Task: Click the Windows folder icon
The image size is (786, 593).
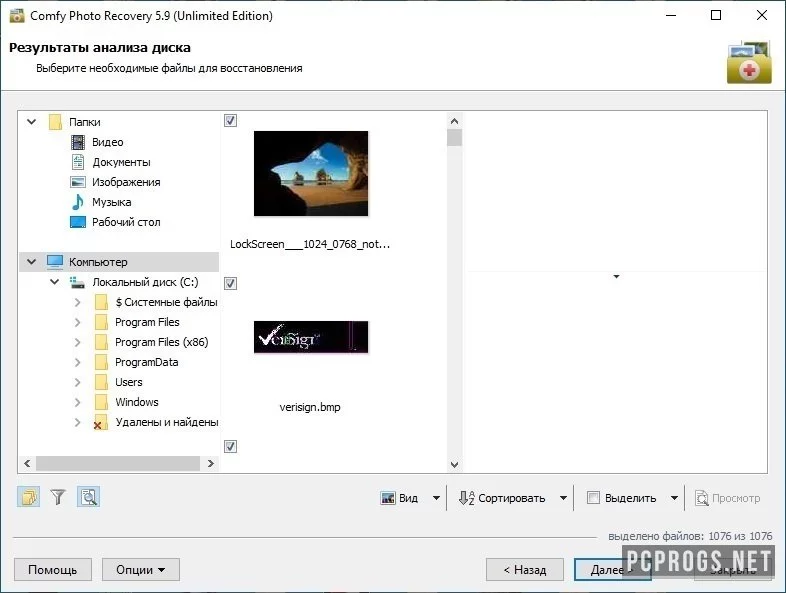Action: pos(101,402)
